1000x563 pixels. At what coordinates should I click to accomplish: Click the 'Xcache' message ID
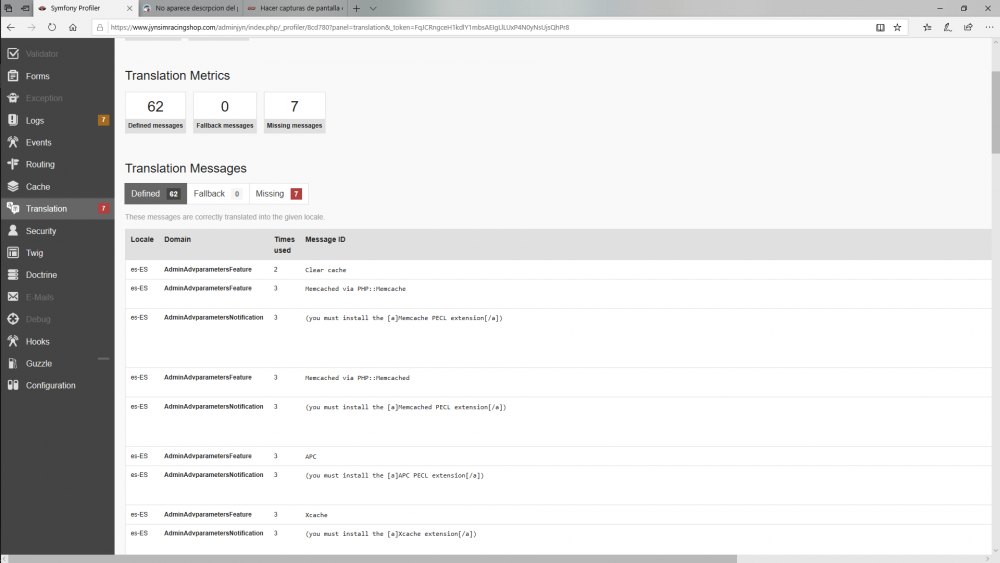tap(316, 515)
